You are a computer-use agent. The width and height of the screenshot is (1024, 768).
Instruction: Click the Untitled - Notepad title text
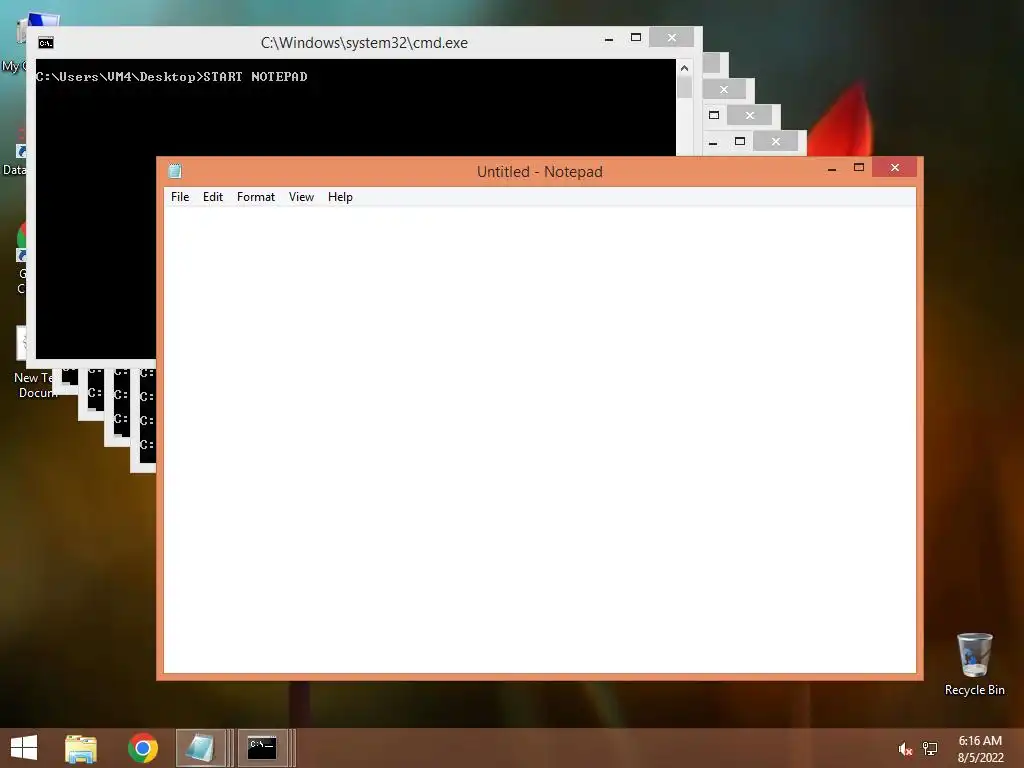point(539,172)
